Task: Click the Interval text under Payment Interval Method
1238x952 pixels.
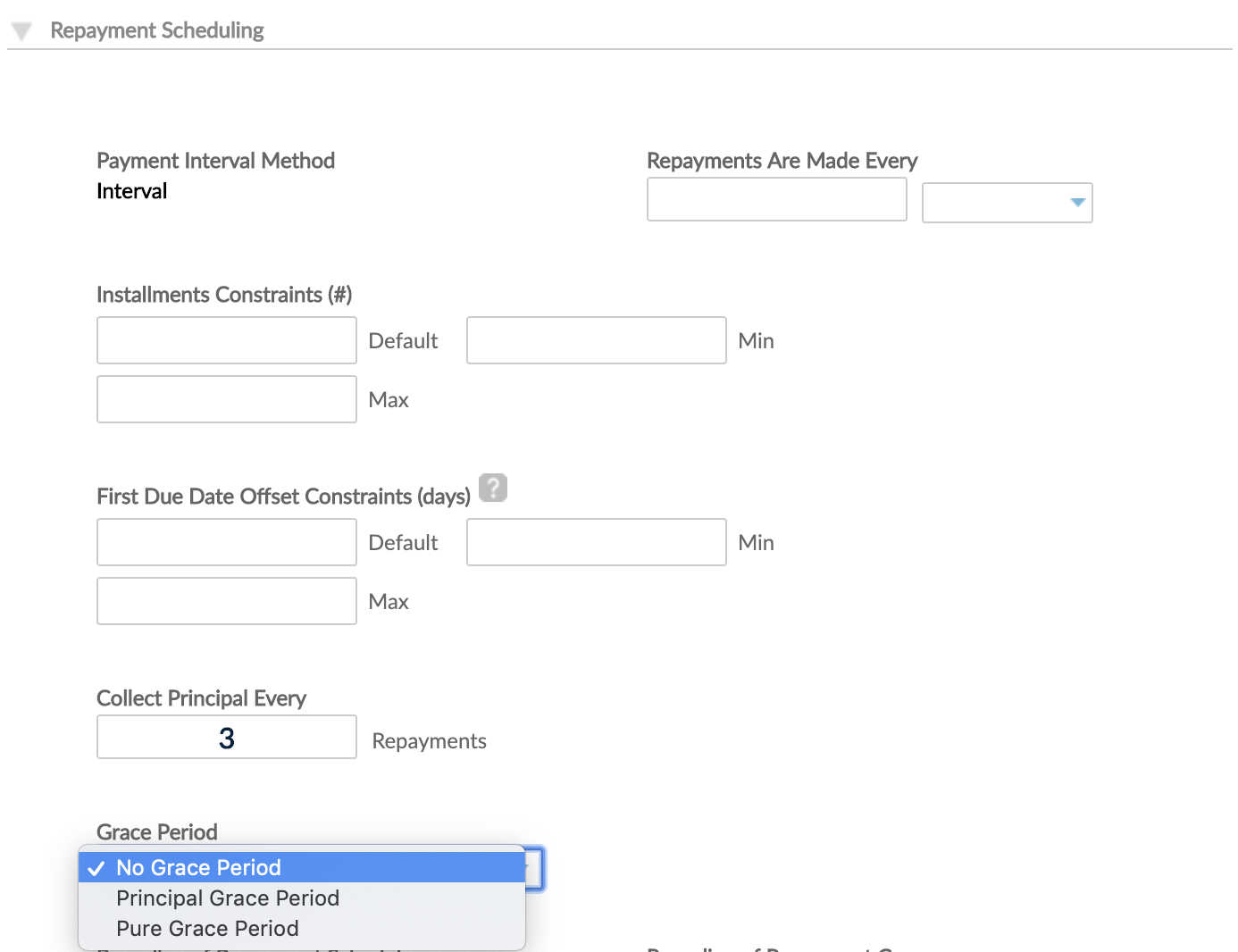Action: pos(131,190)
